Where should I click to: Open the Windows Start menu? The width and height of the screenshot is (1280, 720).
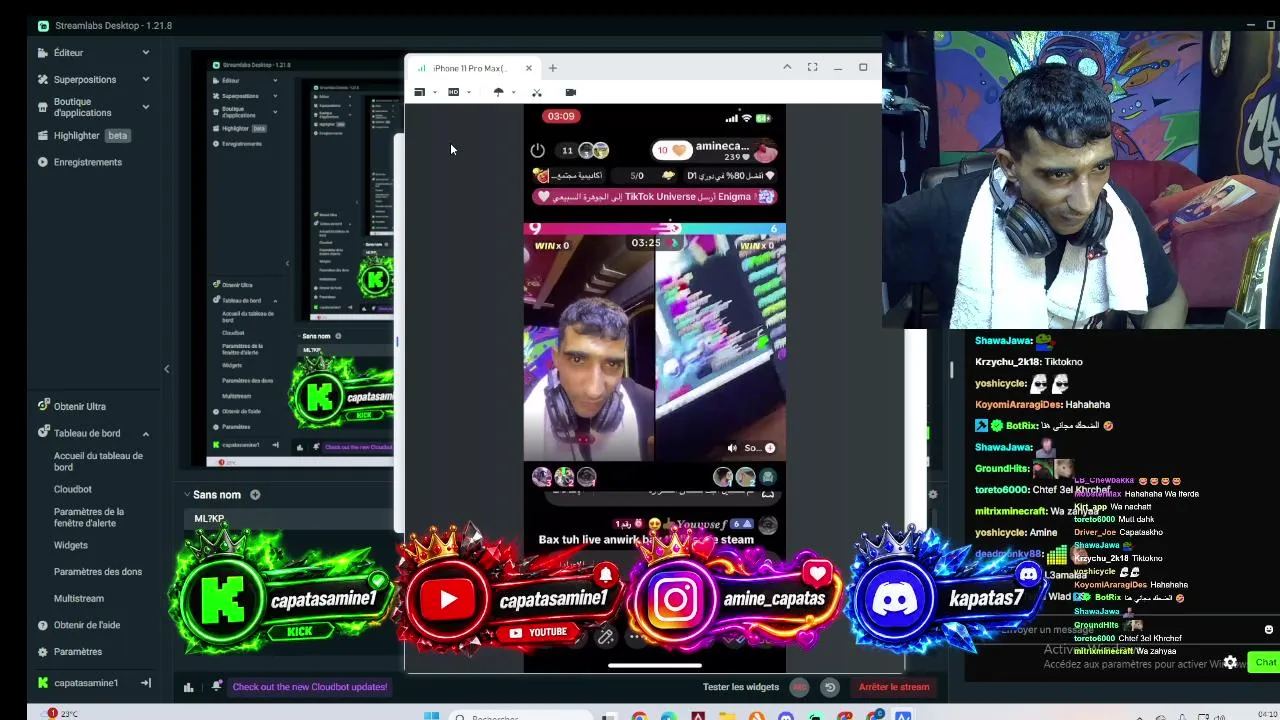pyautogui.click(x=431, y=716)
